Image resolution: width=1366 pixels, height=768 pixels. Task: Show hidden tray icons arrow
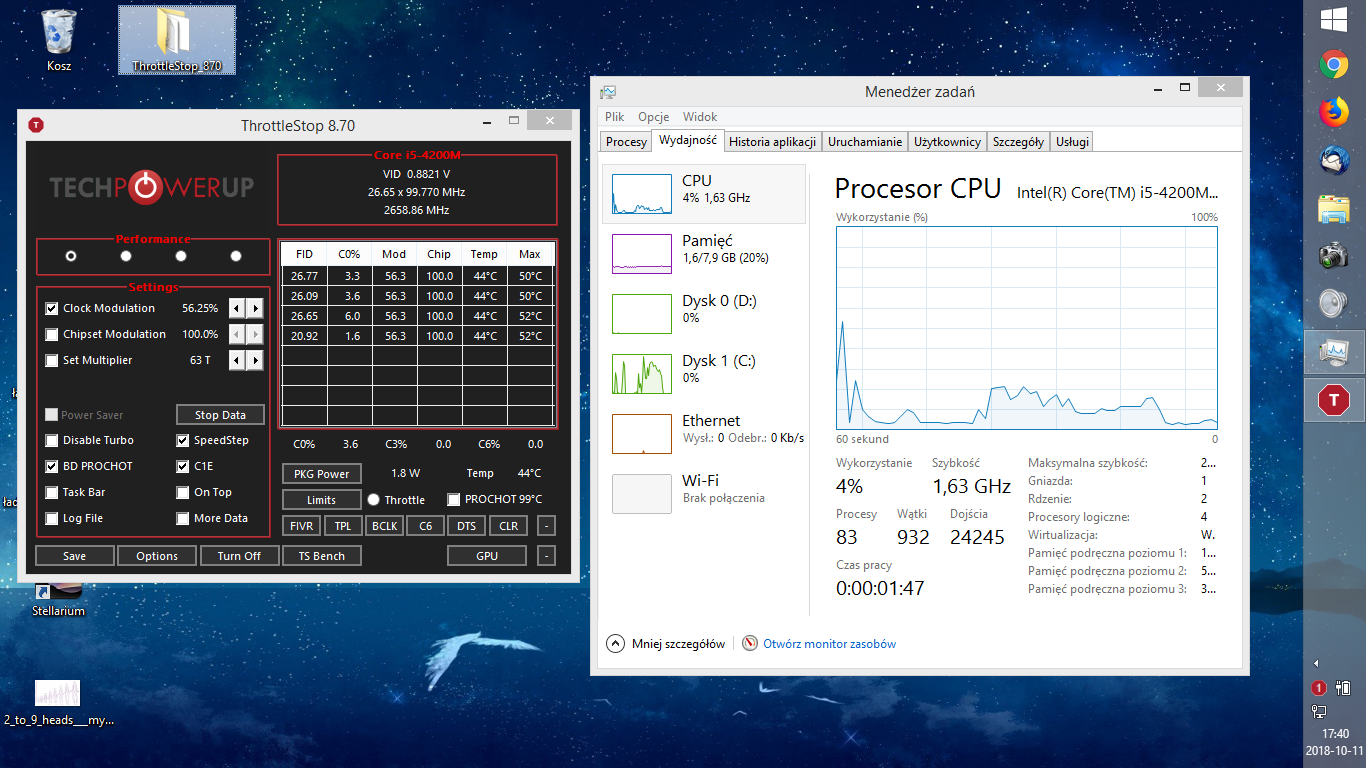[x=1317, y=663]
